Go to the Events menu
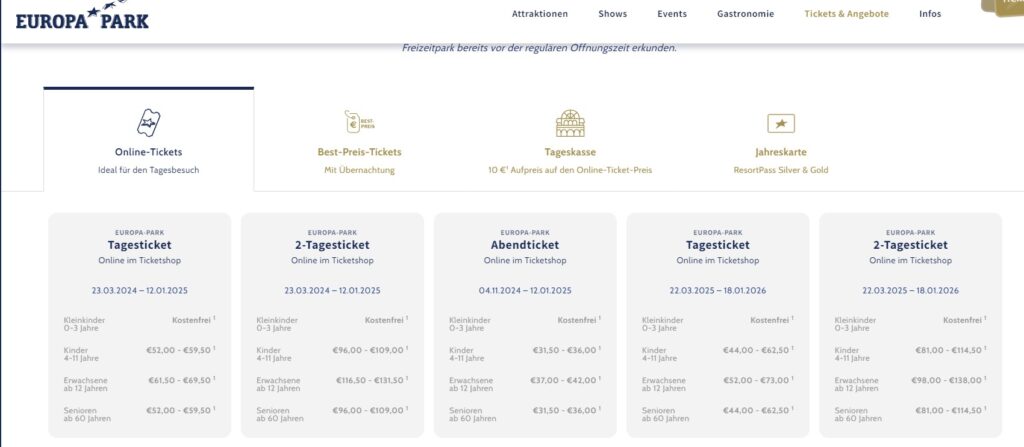This screenshot has height=447, width=1024. 672,14
